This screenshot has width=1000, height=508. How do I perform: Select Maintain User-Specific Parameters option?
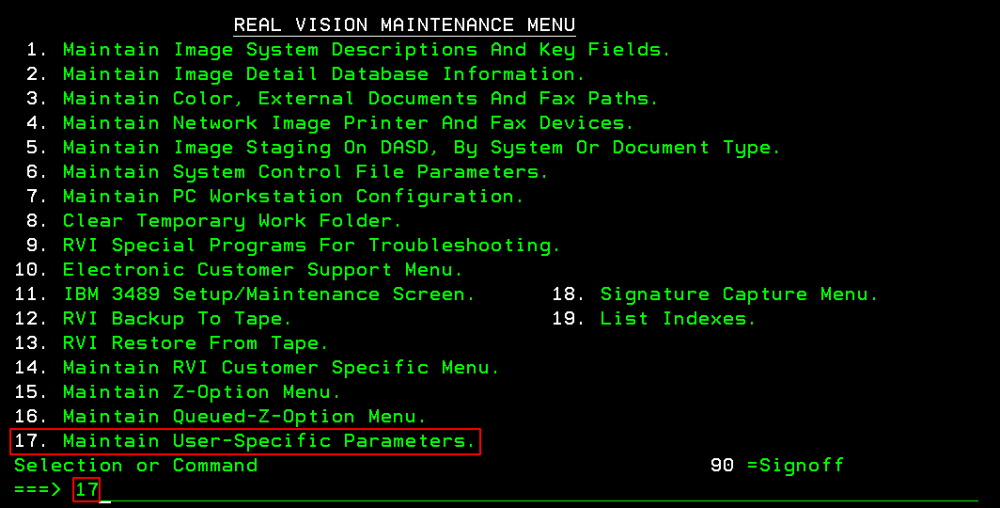[x=245, y=441]
